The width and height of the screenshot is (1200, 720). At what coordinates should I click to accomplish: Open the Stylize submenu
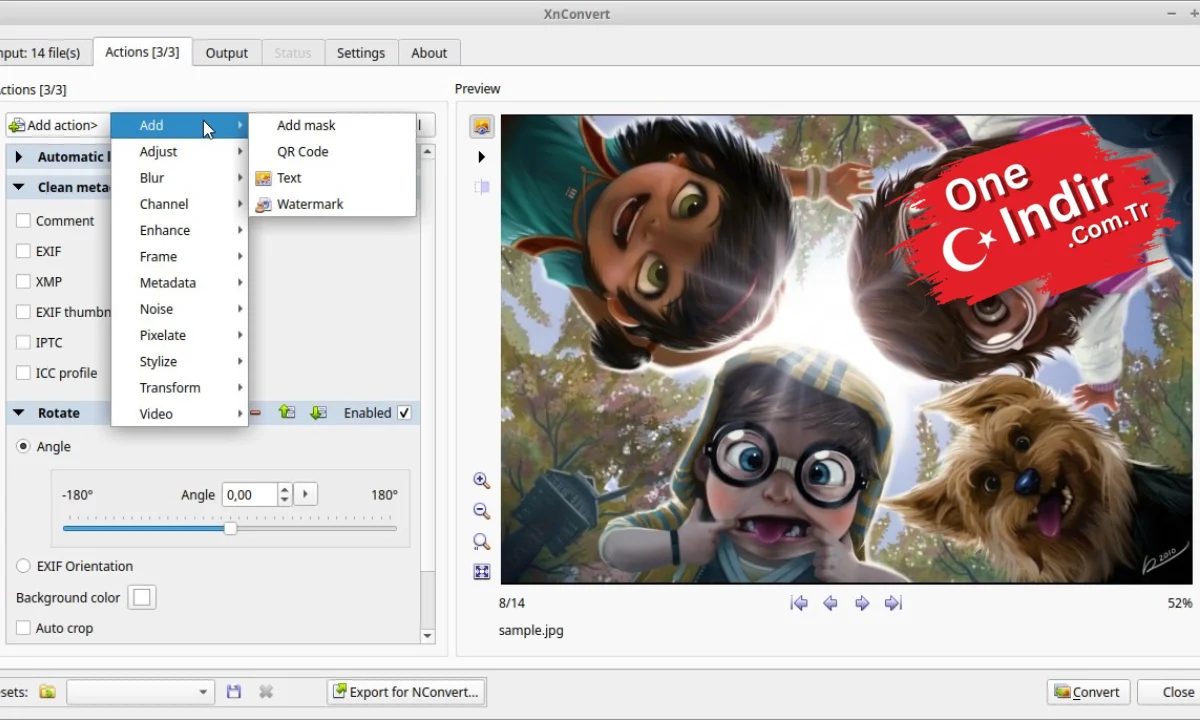pos(180,362)
